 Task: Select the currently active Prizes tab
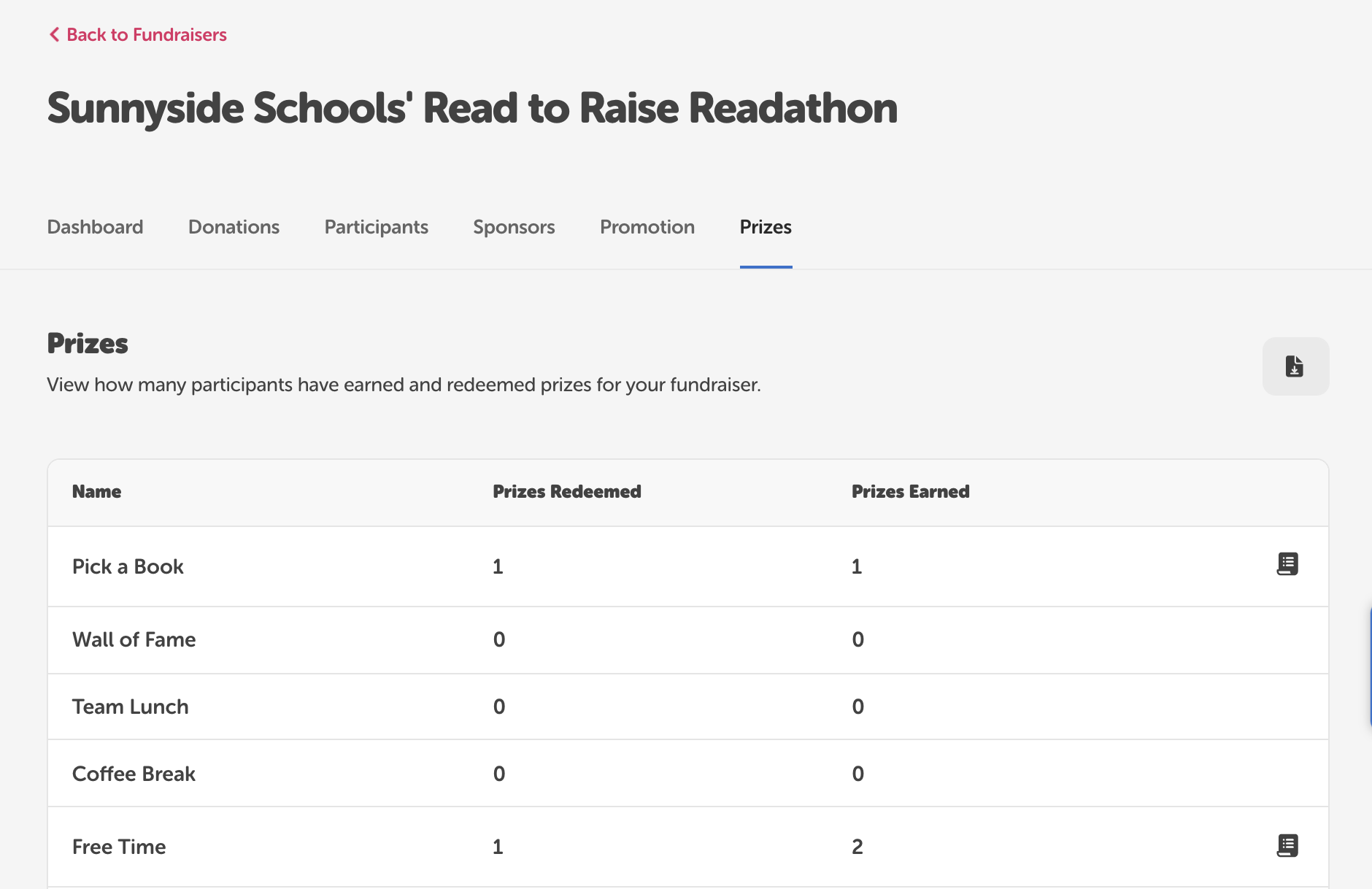(x=766, y=227)
